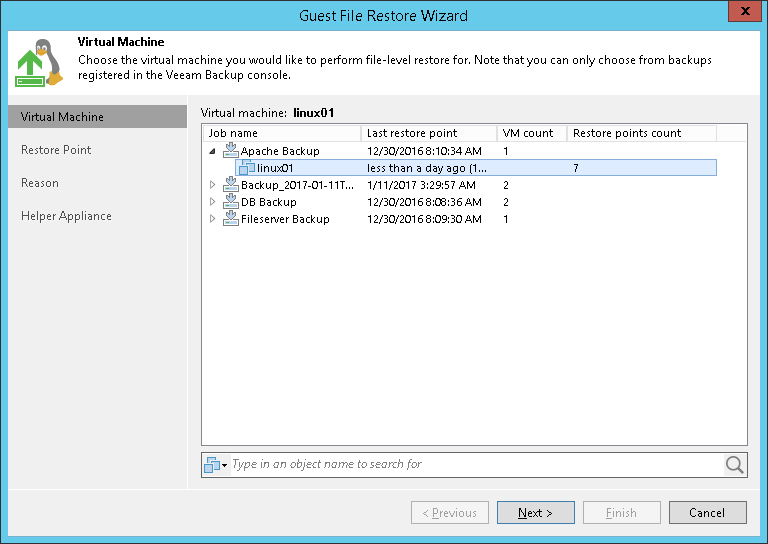Expand the Backup_2017-01-11T job node
This screenshot has width=768, height=544.
point(212,185)
